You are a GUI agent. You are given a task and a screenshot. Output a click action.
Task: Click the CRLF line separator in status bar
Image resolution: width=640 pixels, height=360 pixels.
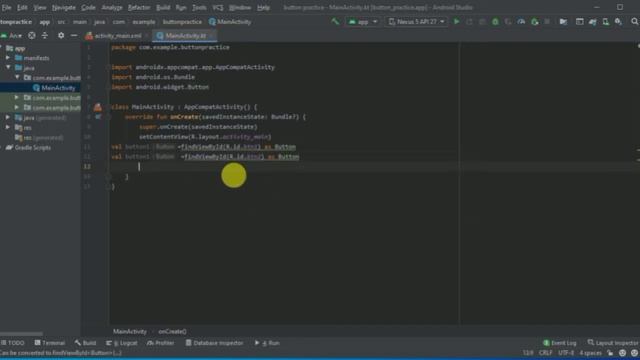546,353
